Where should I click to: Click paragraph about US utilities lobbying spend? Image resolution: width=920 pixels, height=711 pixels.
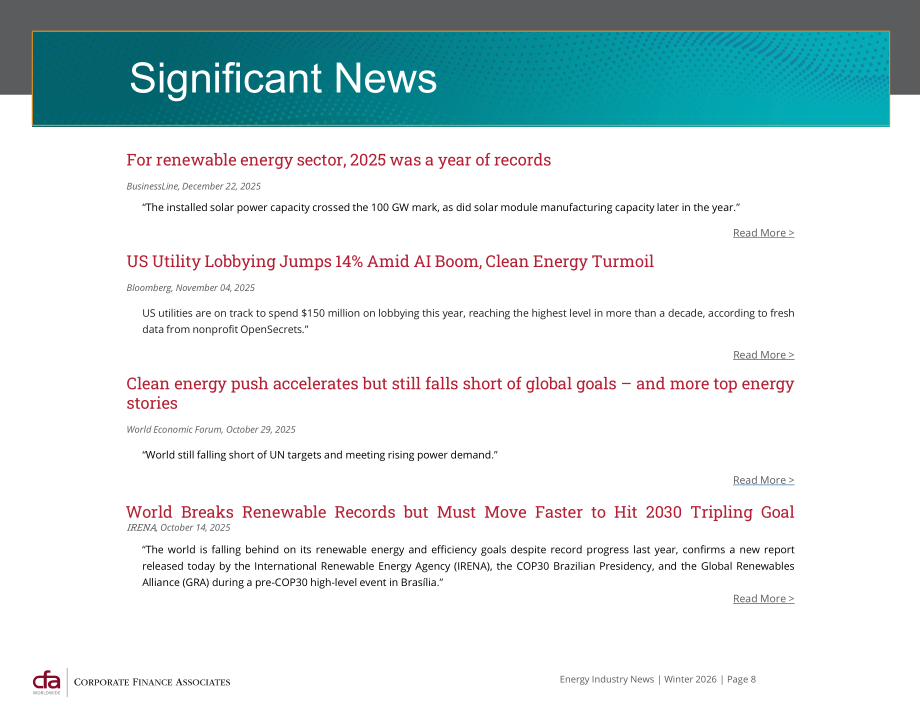tap(468, 321)
